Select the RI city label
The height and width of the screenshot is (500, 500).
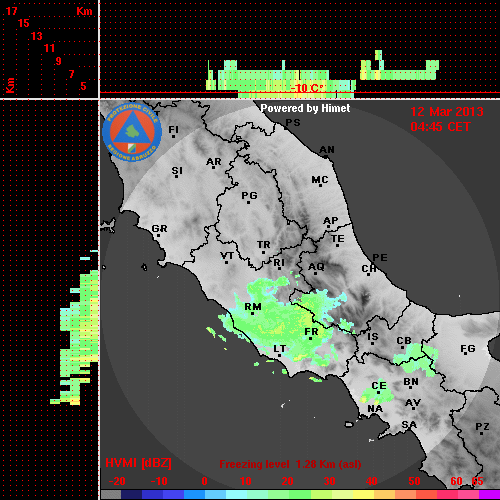click(279, 263)
